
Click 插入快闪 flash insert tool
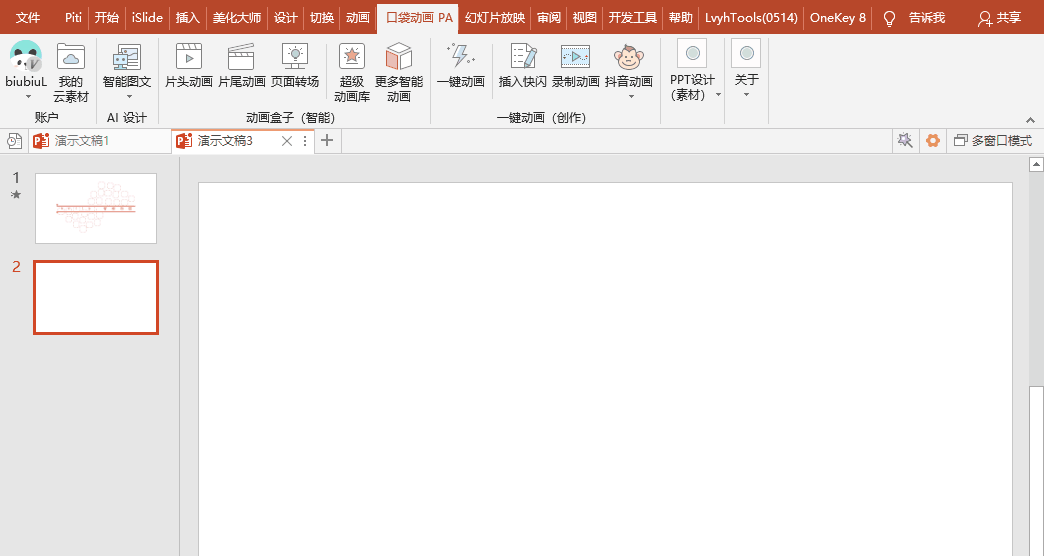point(523,65)
